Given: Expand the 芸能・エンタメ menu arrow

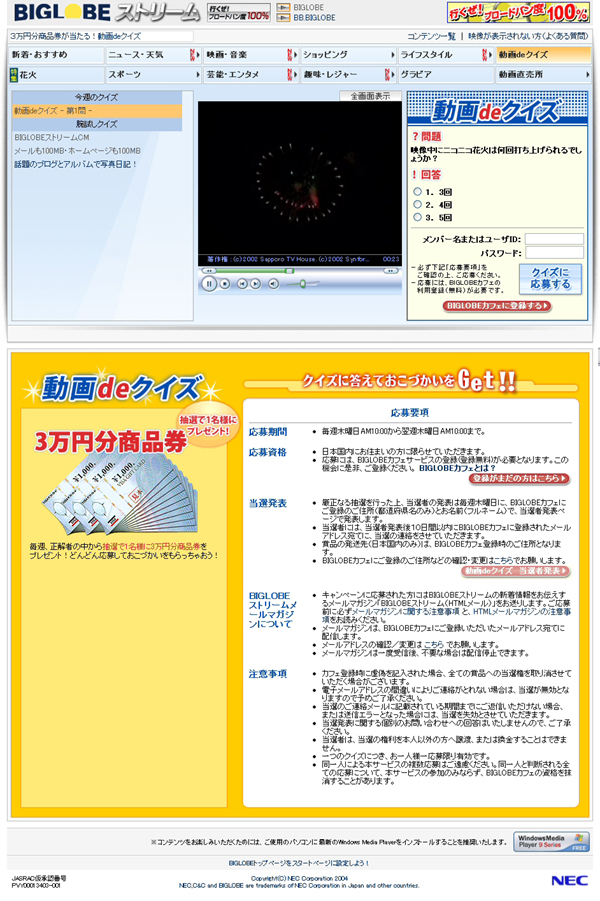Looking at the screenshot, I should 295,75.
